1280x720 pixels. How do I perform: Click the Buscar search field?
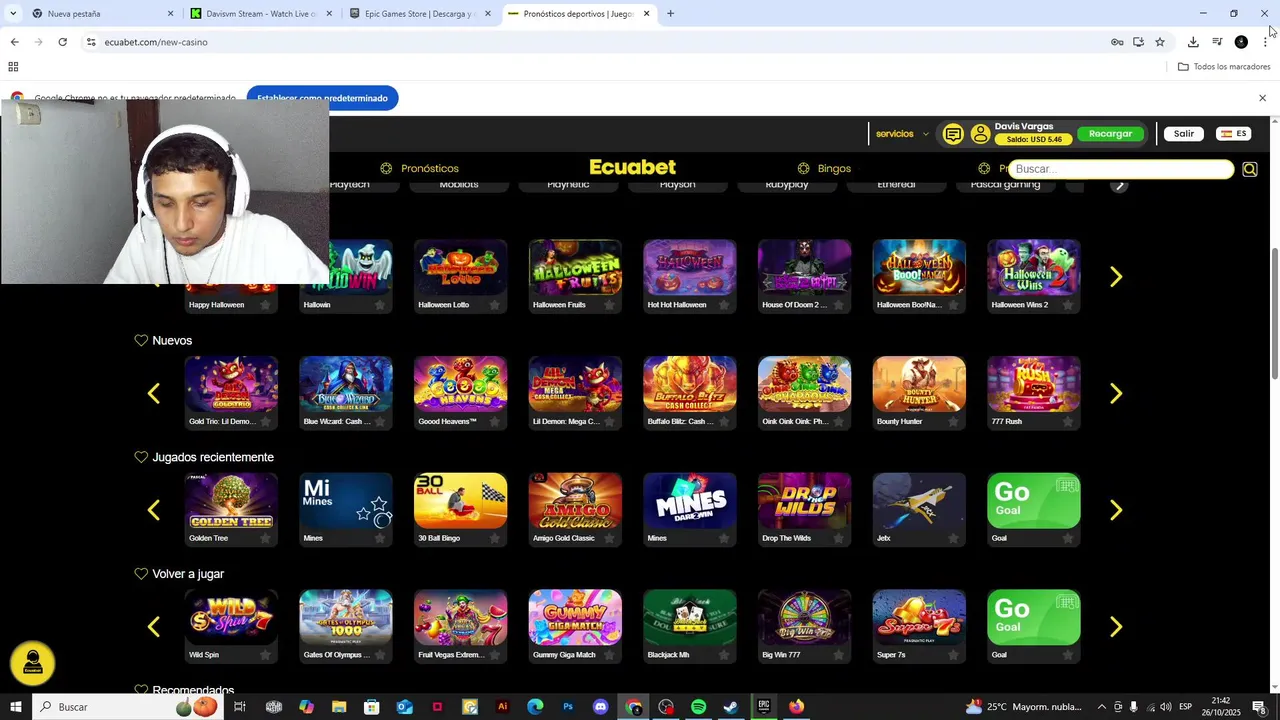(1121, 169)
